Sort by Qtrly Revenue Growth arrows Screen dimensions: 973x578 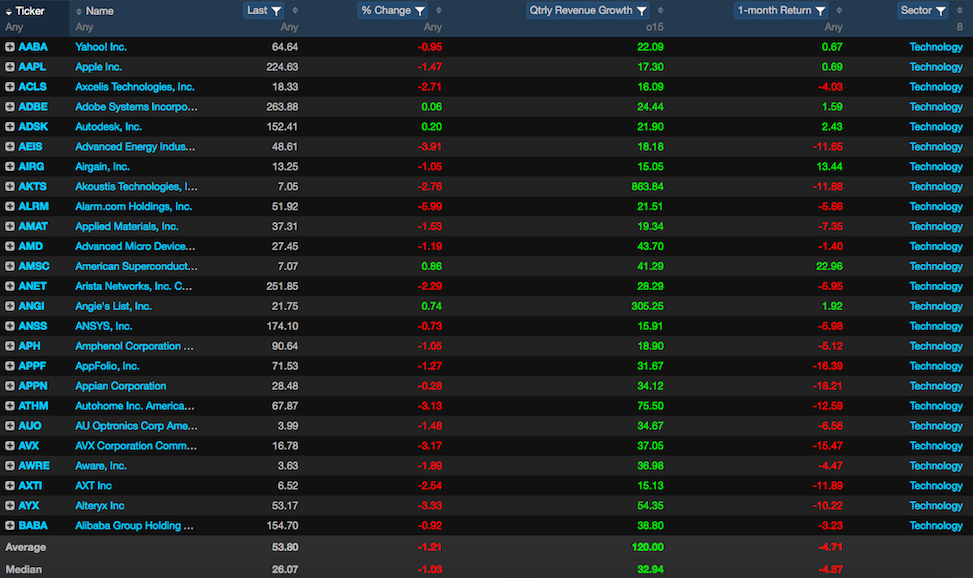[660, 11]
